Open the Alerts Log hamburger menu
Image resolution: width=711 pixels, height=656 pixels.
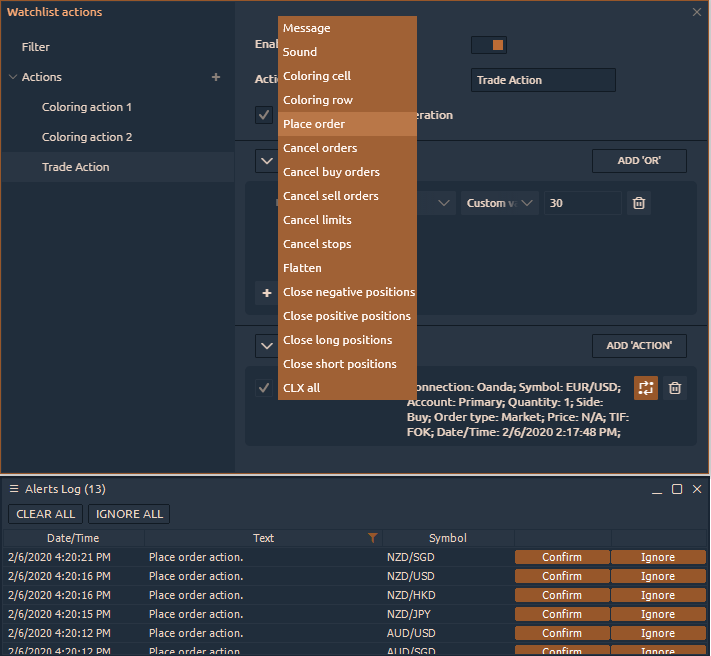click(x=14, y=489)
